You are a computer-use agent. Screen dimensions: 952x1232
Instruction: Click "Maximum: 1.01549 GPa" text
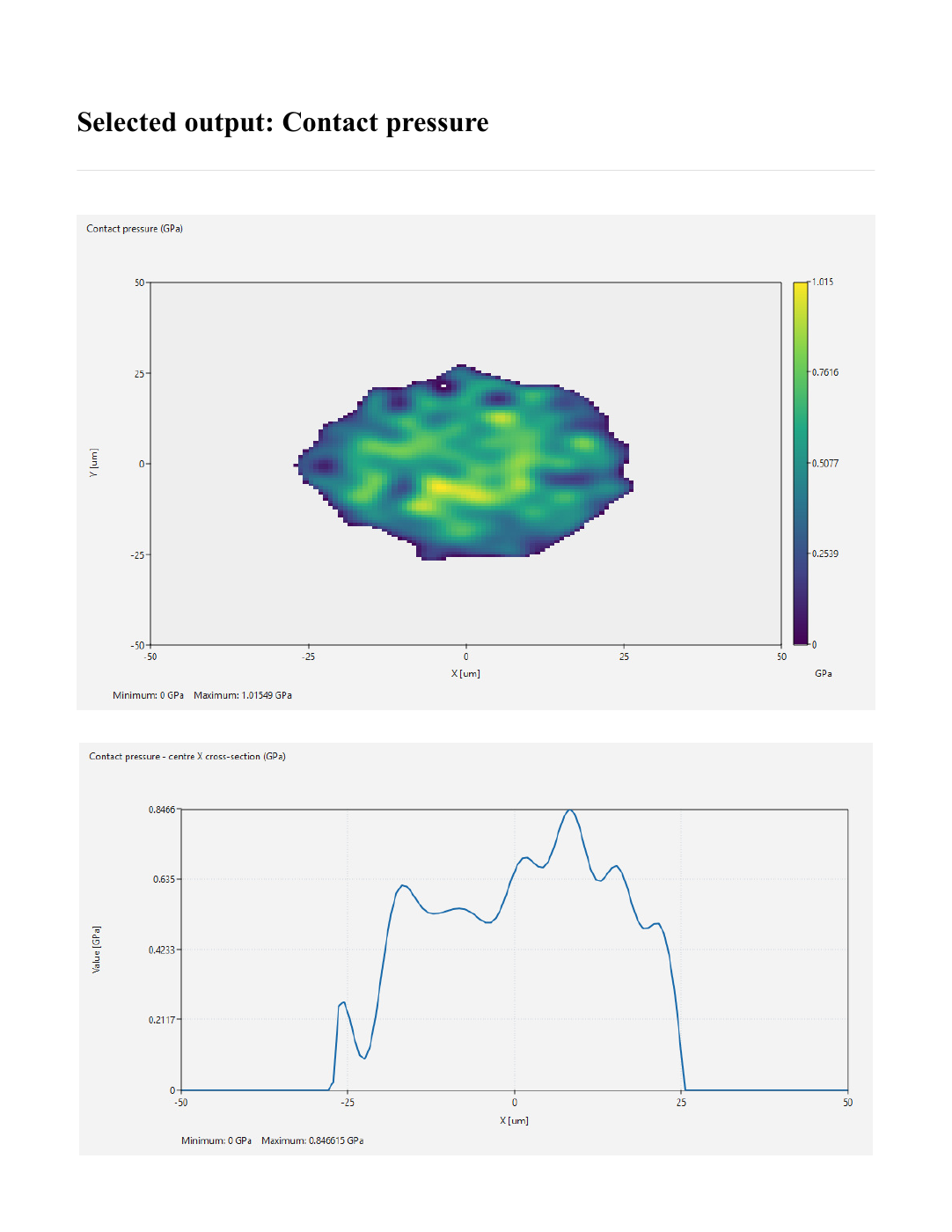coord(243,696)
